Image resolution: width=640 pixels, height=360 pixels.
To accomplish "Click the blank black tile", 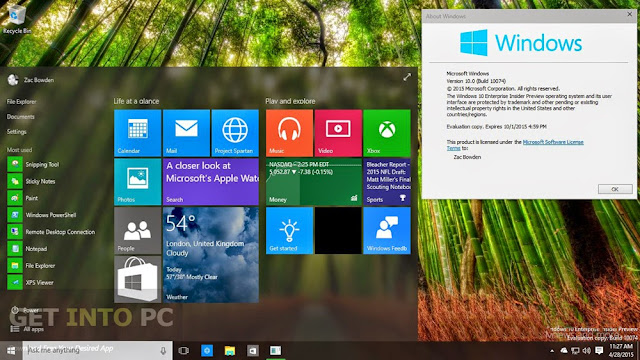I will (338, 231).
